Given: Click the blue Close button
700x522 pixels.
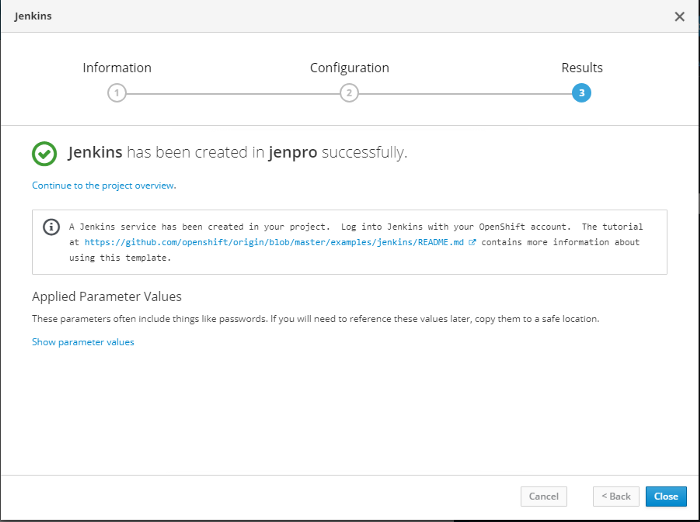Looking at the screenshot, I should pos(666,497).
